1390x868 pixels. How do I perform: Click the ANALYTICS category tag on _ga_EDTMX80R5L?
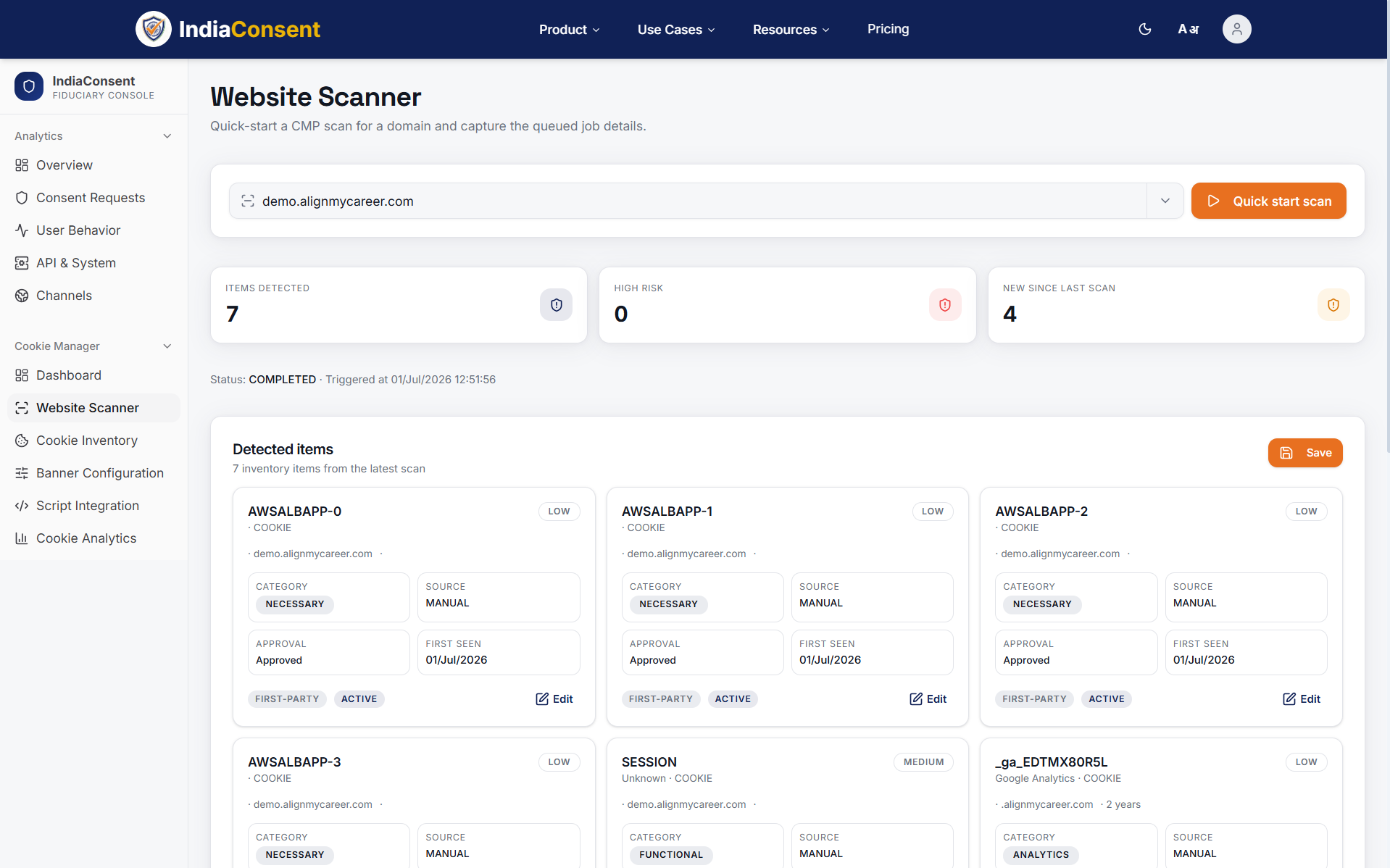coord(1041,855)
